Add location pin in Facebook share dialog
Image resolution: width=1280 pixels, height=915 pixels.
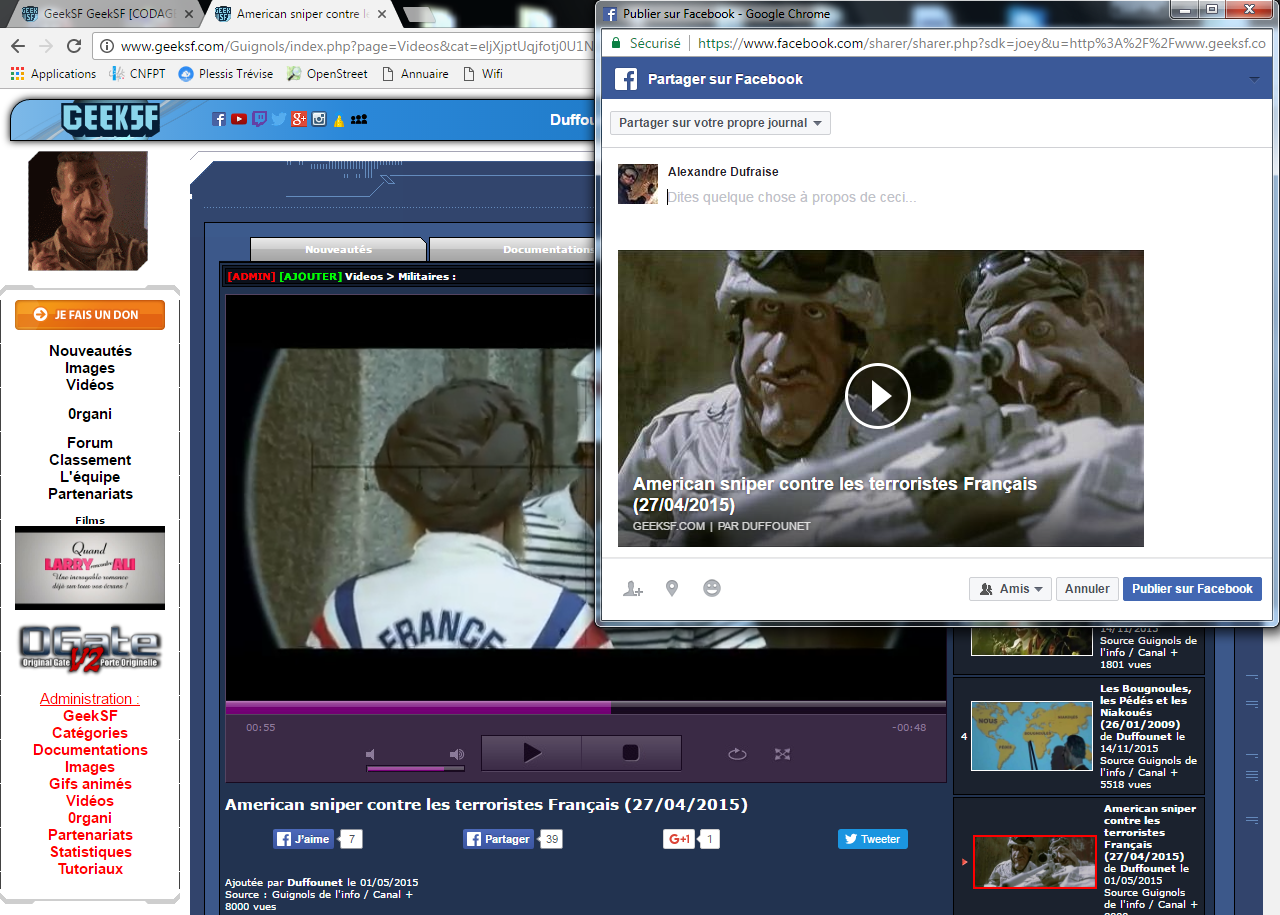[x=672, y=589]
